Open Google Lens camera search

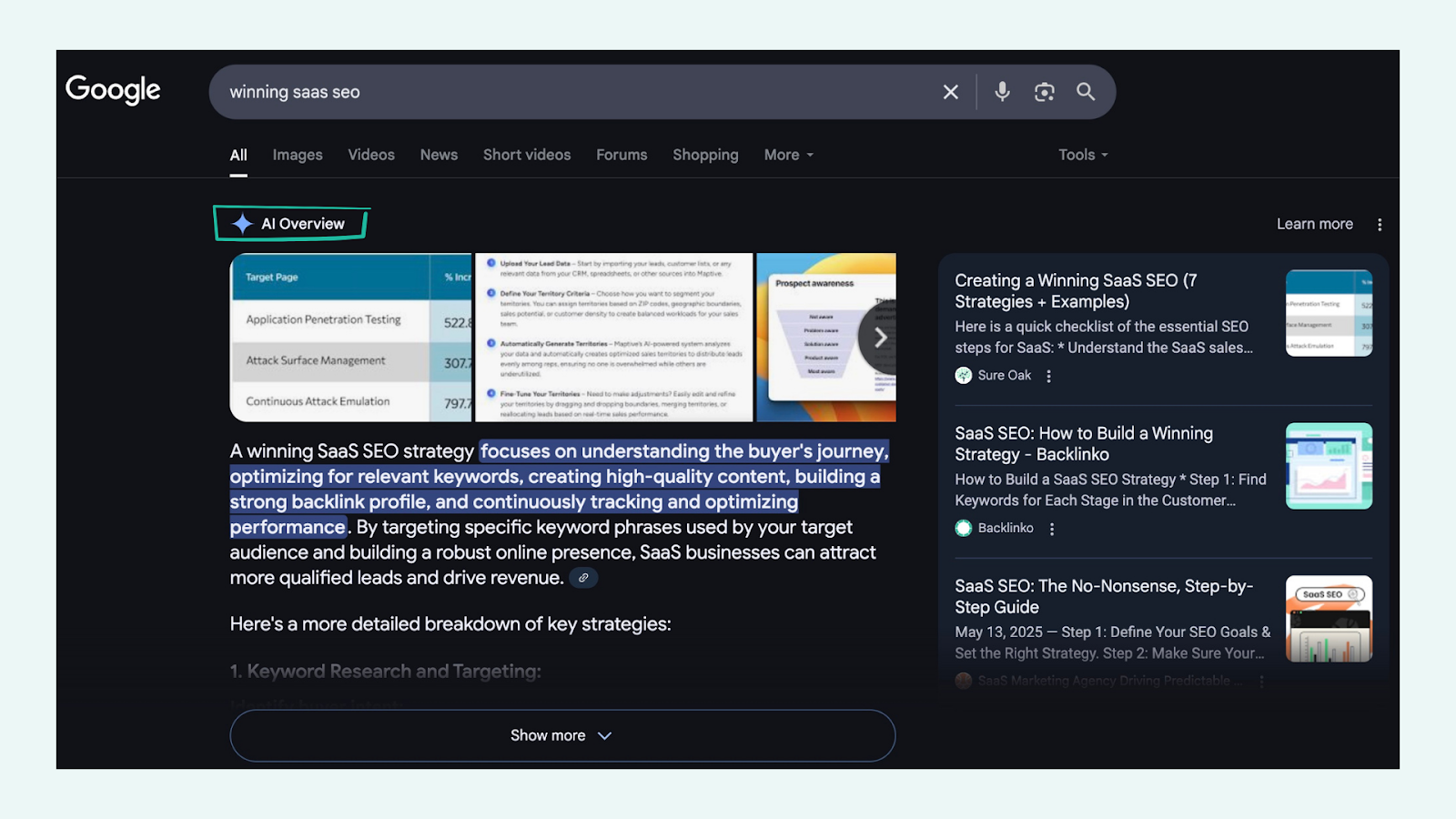pyautogui.click(x=1044, y=91)
